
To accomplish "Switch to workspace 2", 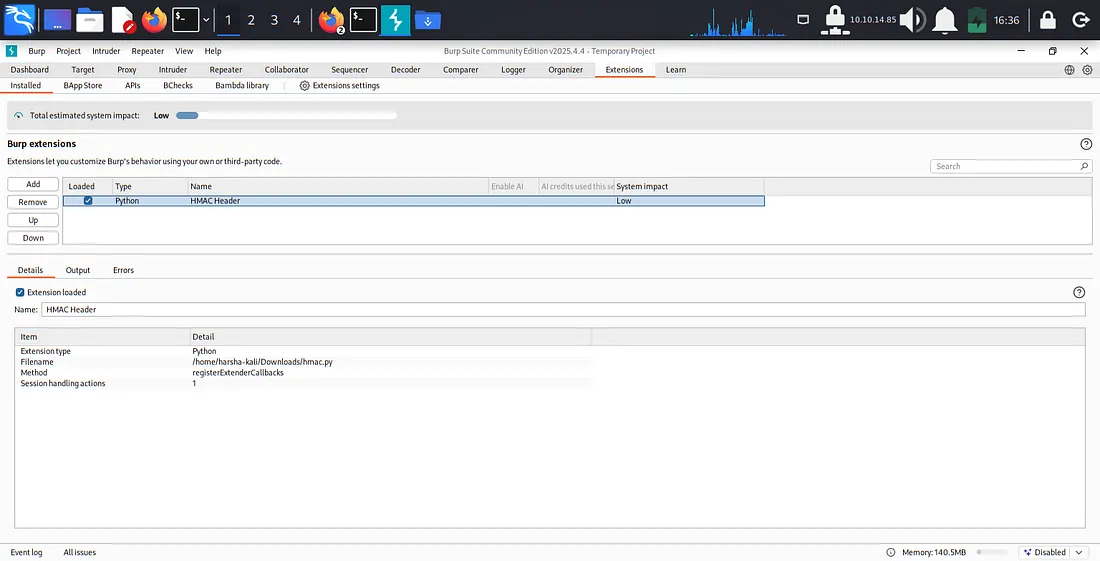I will point(251,20).
